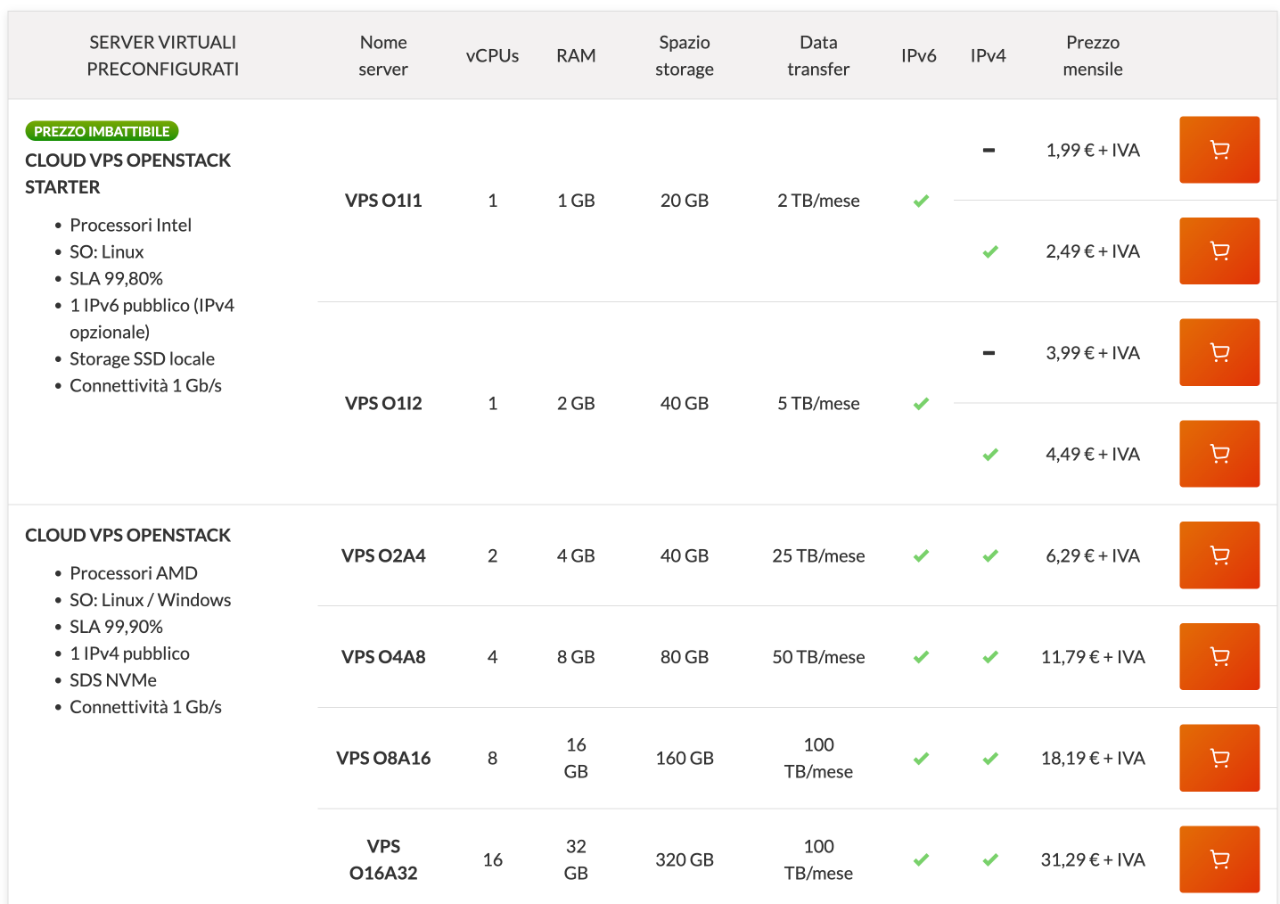Screen dimensions: 1280x904
Task: Select the VPS O1I1 server name
Action: tap(383, 201)
